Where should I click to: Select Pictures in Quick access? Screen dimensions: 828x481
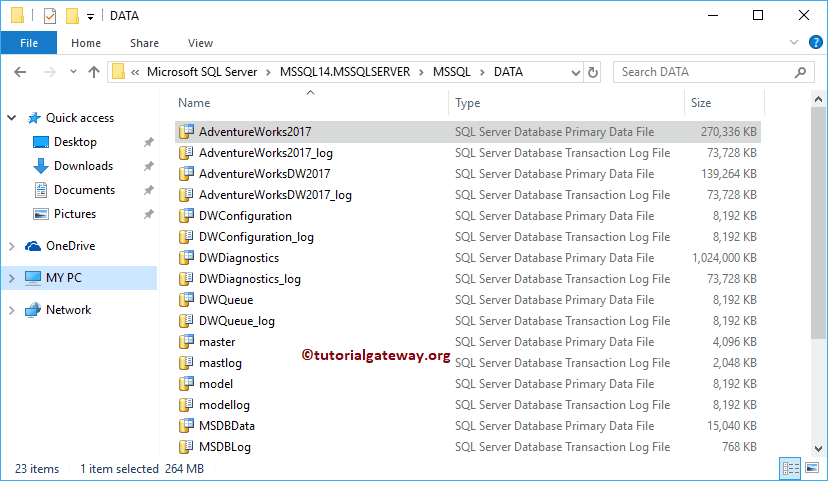point(74,214)
